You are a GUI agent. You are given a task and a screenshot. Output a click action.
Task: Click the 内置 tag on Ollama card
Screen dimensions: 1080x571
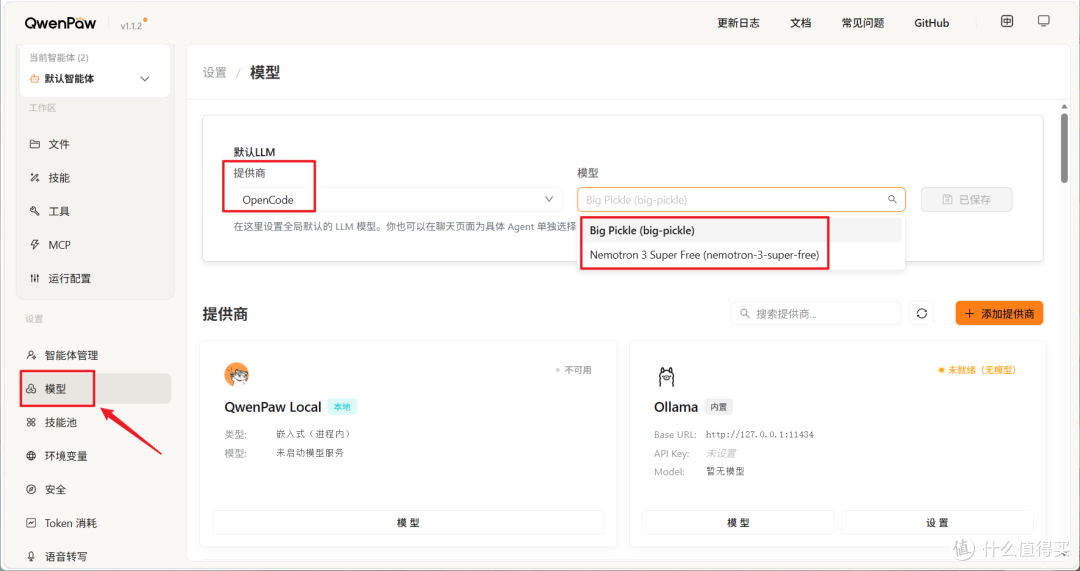(x=718, y=407)
